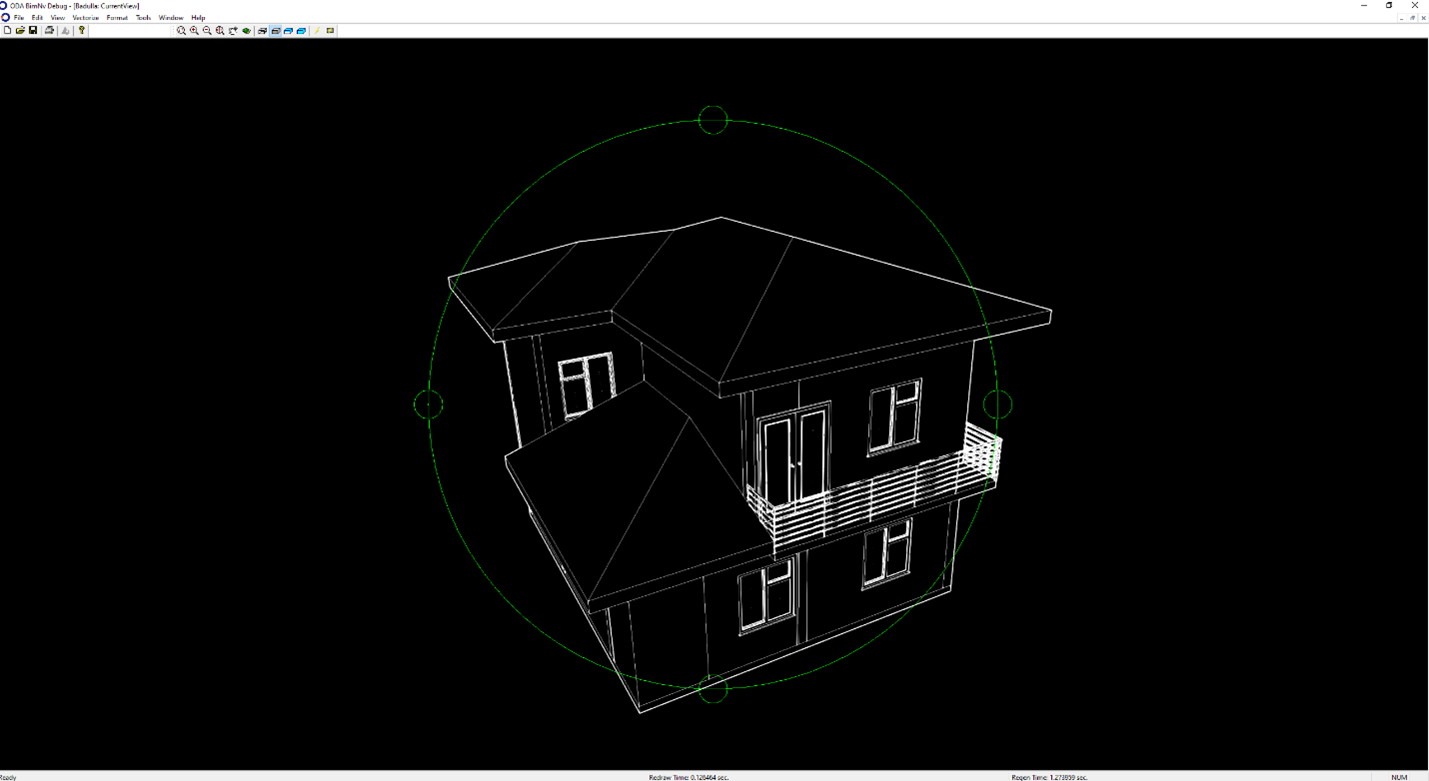Click the Zoom Window magnifier icon
The height and width of the screenshot is (781, 1429).
181,31
